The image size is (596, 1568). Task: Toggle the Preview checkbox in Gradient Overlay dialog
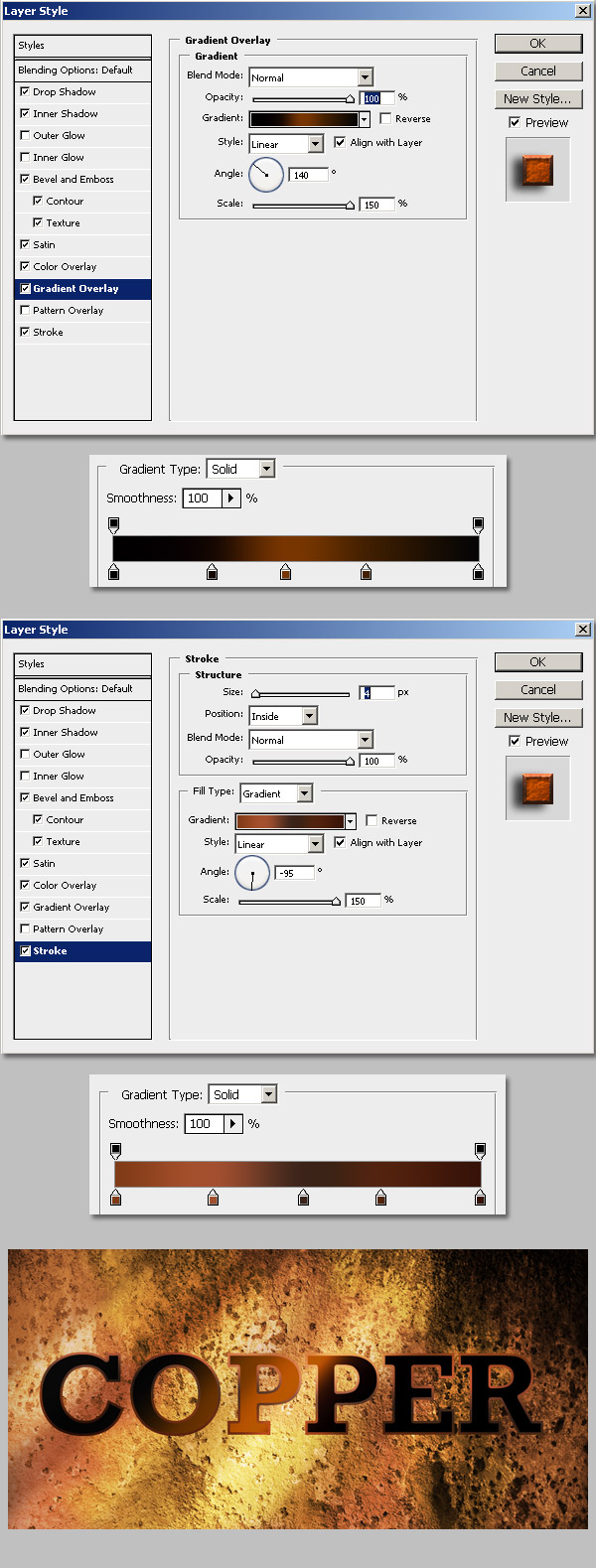click(x=514, y=122)
